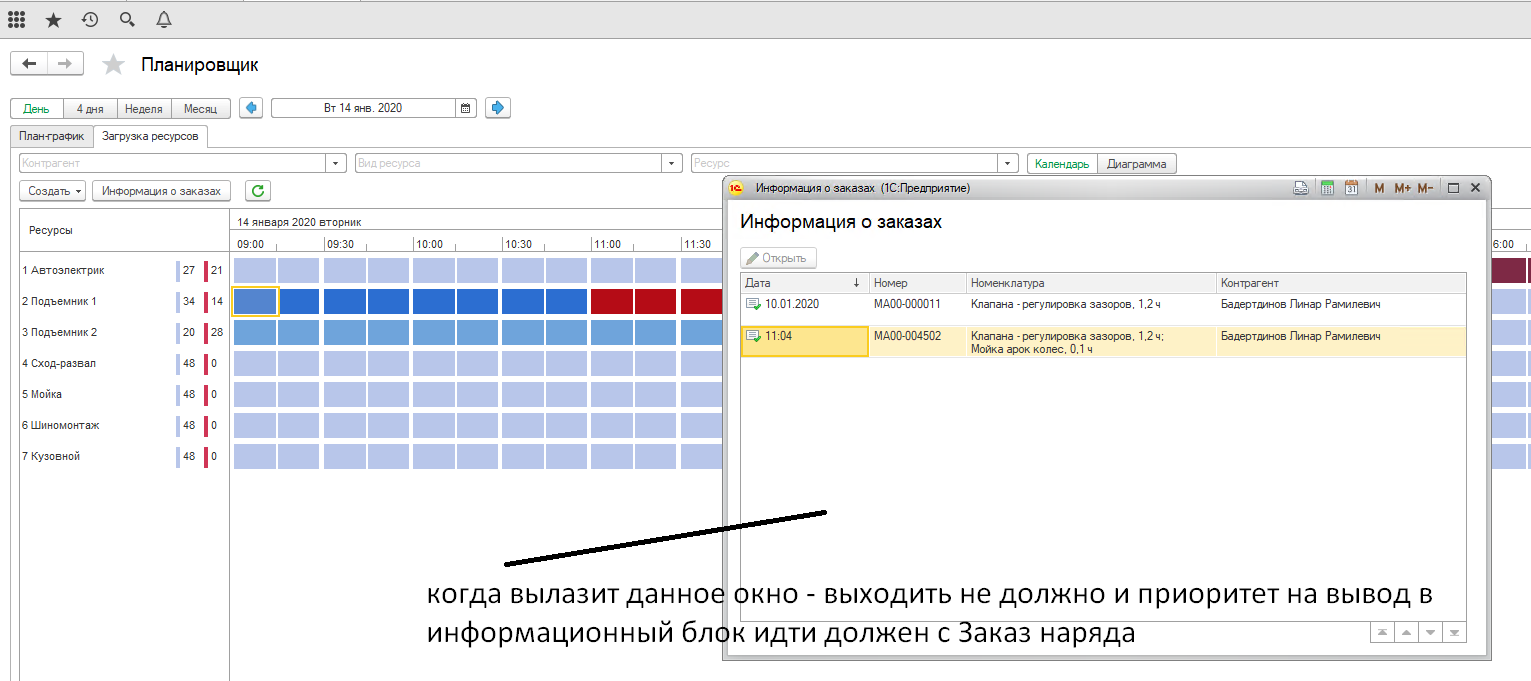Select the Загрузка ресурсов tab
1531x681 pixels.
click(150, 136)
